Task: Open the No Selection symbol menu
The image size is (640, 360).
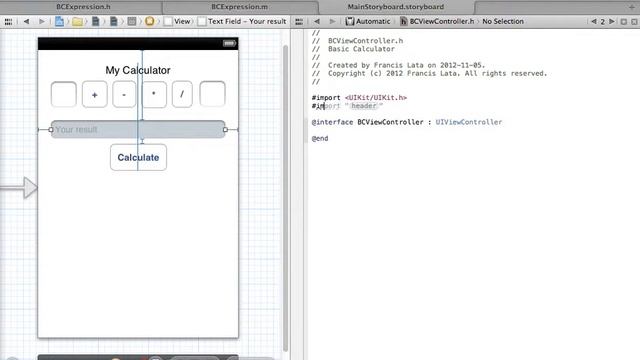Action: pyautogui.click(x=503, y=22)
